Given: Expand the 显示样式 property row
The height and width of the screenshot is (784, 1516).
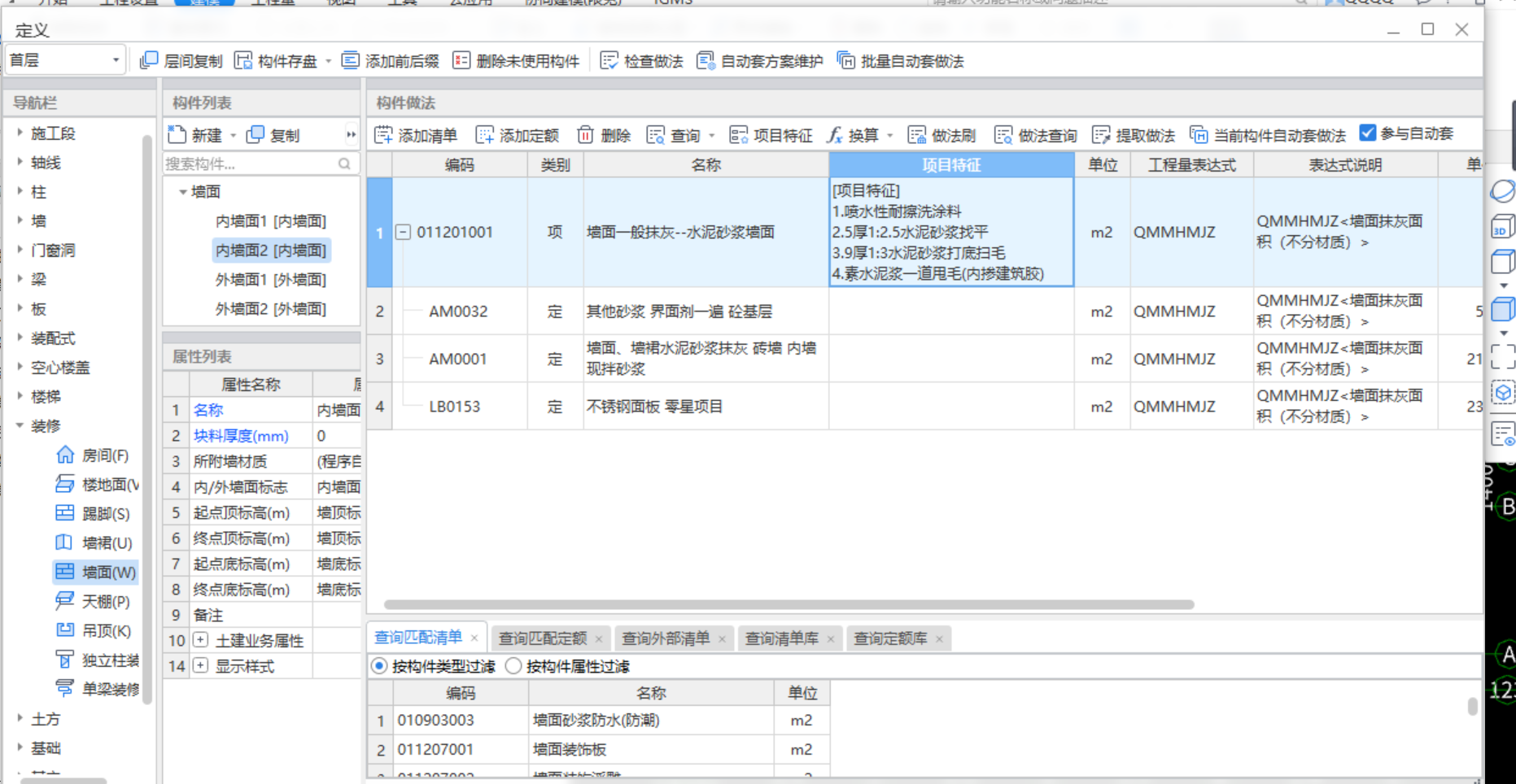Looking at the screenshot, I should coord(200,666).
